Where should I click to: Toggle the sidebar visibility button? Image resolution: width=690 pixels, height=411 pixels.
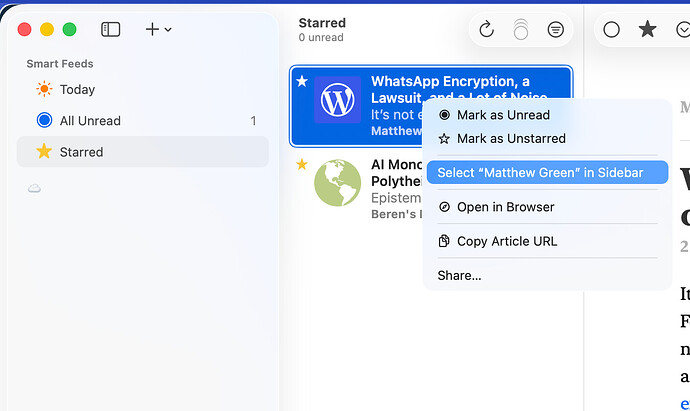tap(111, 30)
